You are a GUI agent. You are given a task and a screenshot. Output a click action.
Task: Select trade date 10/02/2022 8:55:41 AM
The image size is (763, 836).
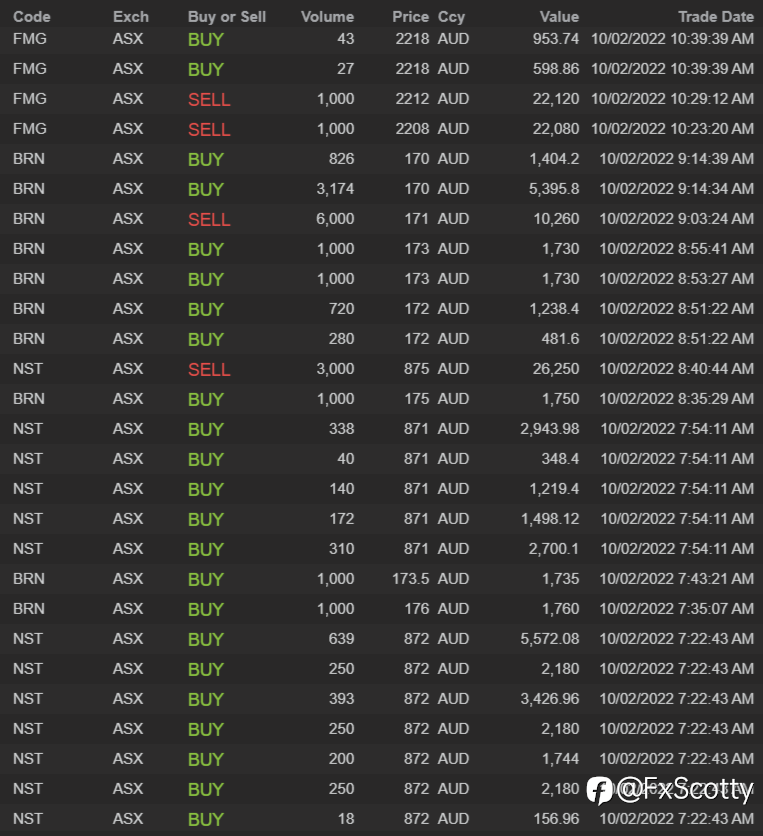click(677, 248)
